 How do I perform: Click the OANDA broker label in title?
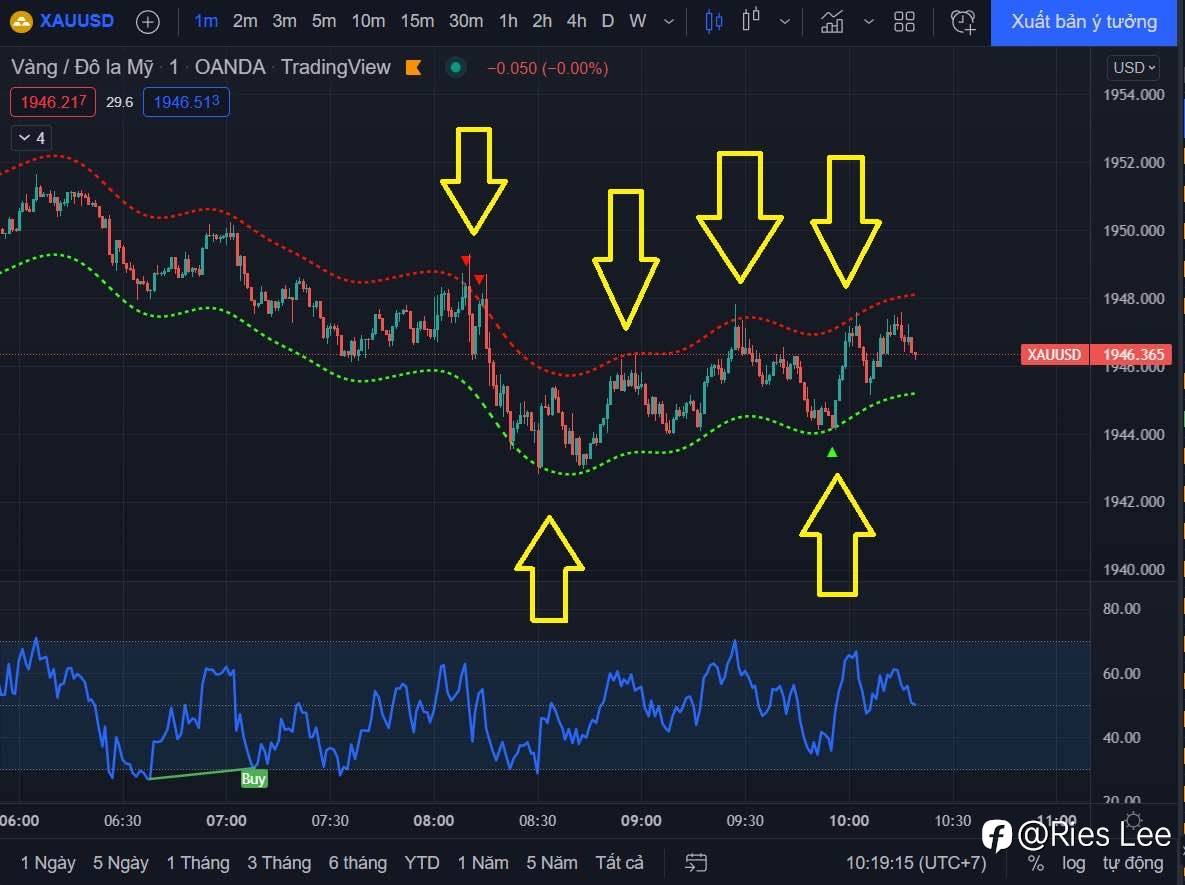pyautogui.click(x=230, y=67)
